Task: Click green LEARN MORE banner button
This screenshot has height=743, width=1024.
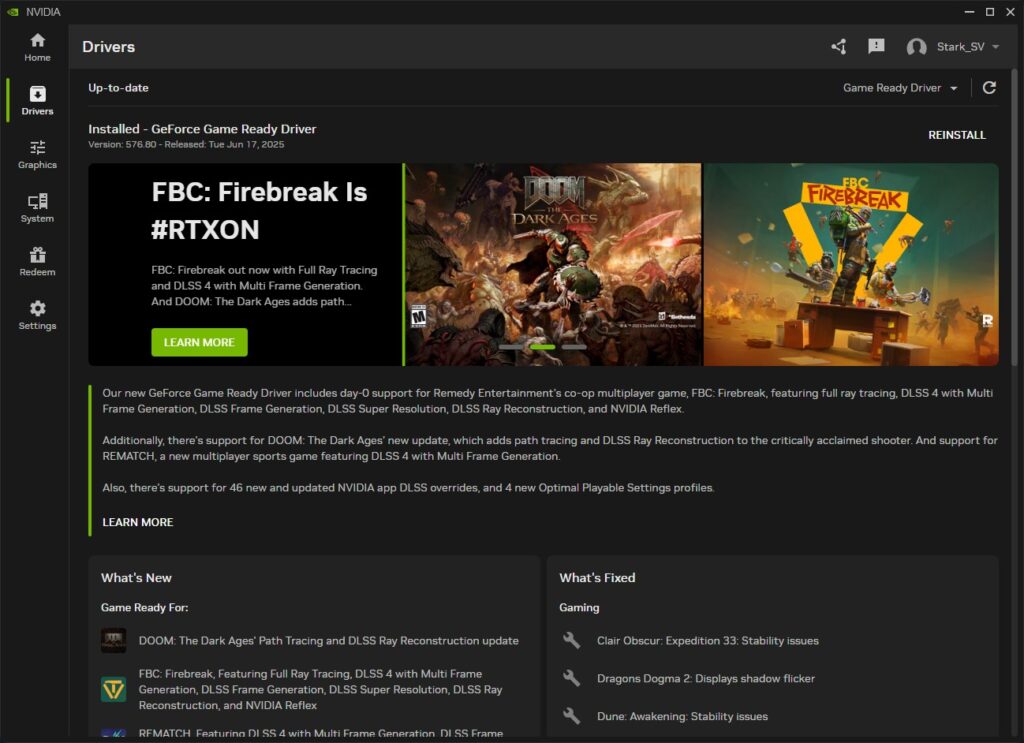Action: 199,342
